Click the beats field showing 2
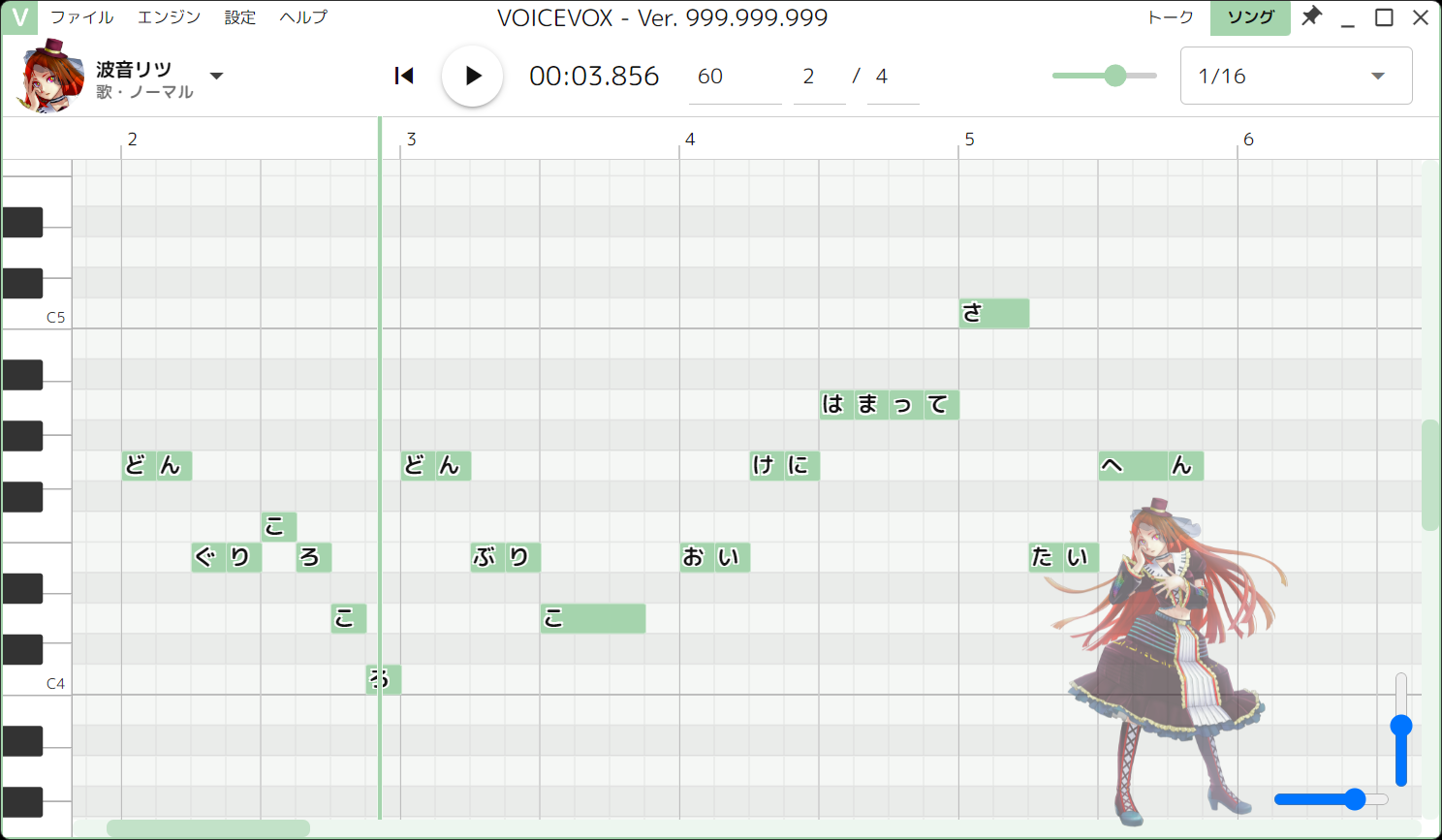Viewport: 1442px width, 840px height. [x=820, y=76]
